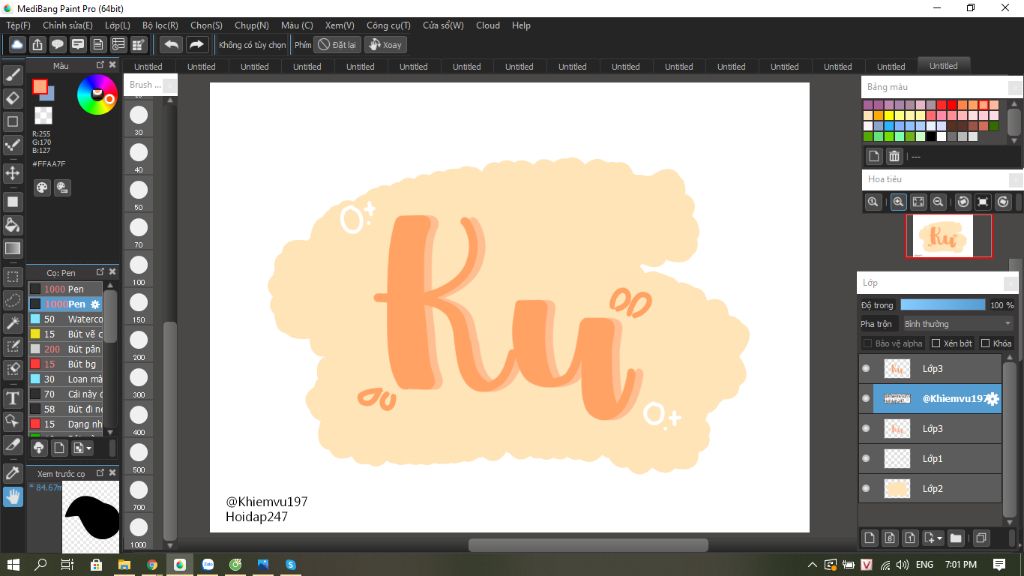Select the Bút bg brush
The width and height of the screenshot is (1024, 576).
pos(66,364)
